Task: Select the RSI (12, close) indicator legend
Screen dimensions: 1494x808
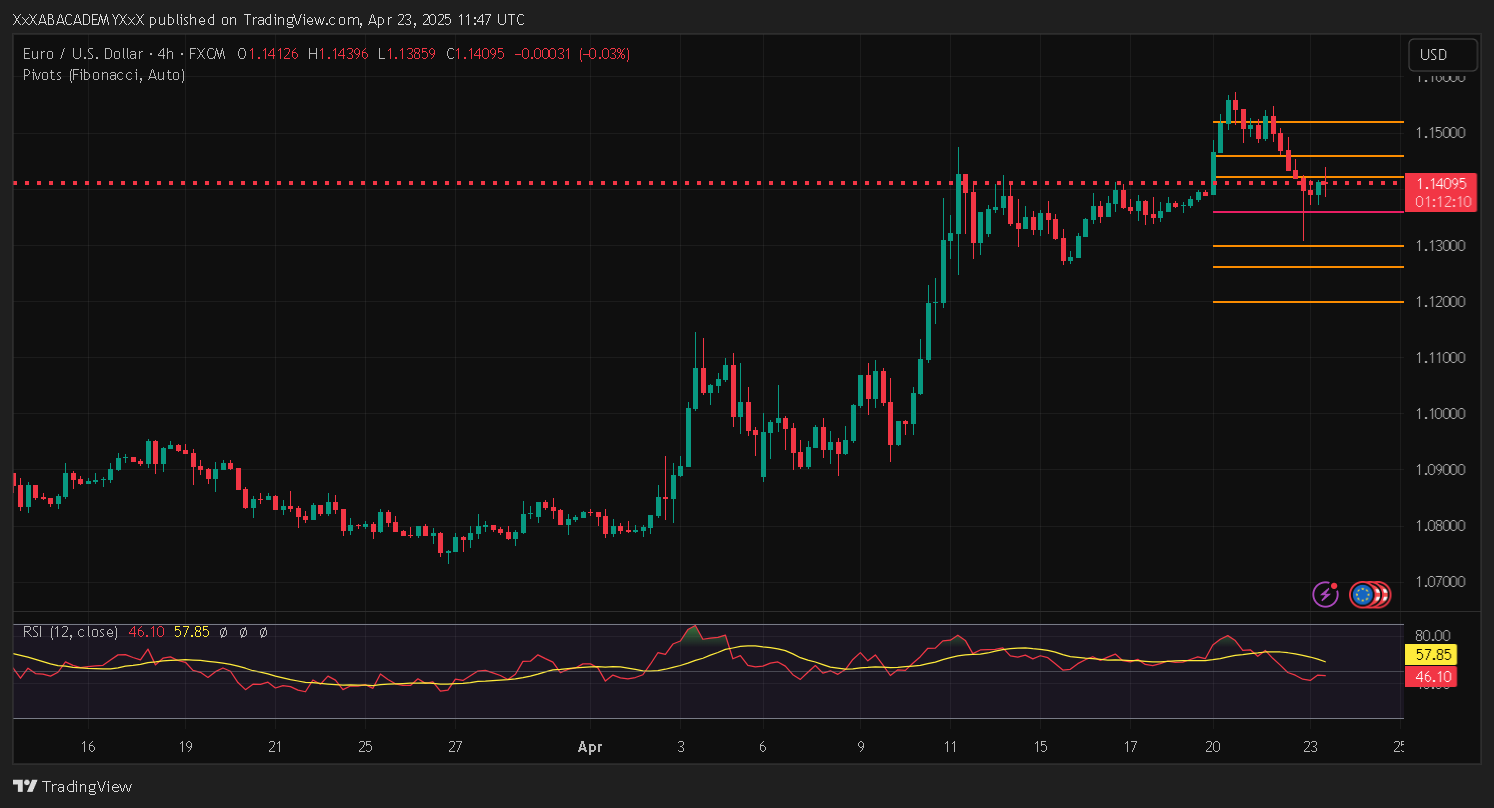Action: (70, 632)
